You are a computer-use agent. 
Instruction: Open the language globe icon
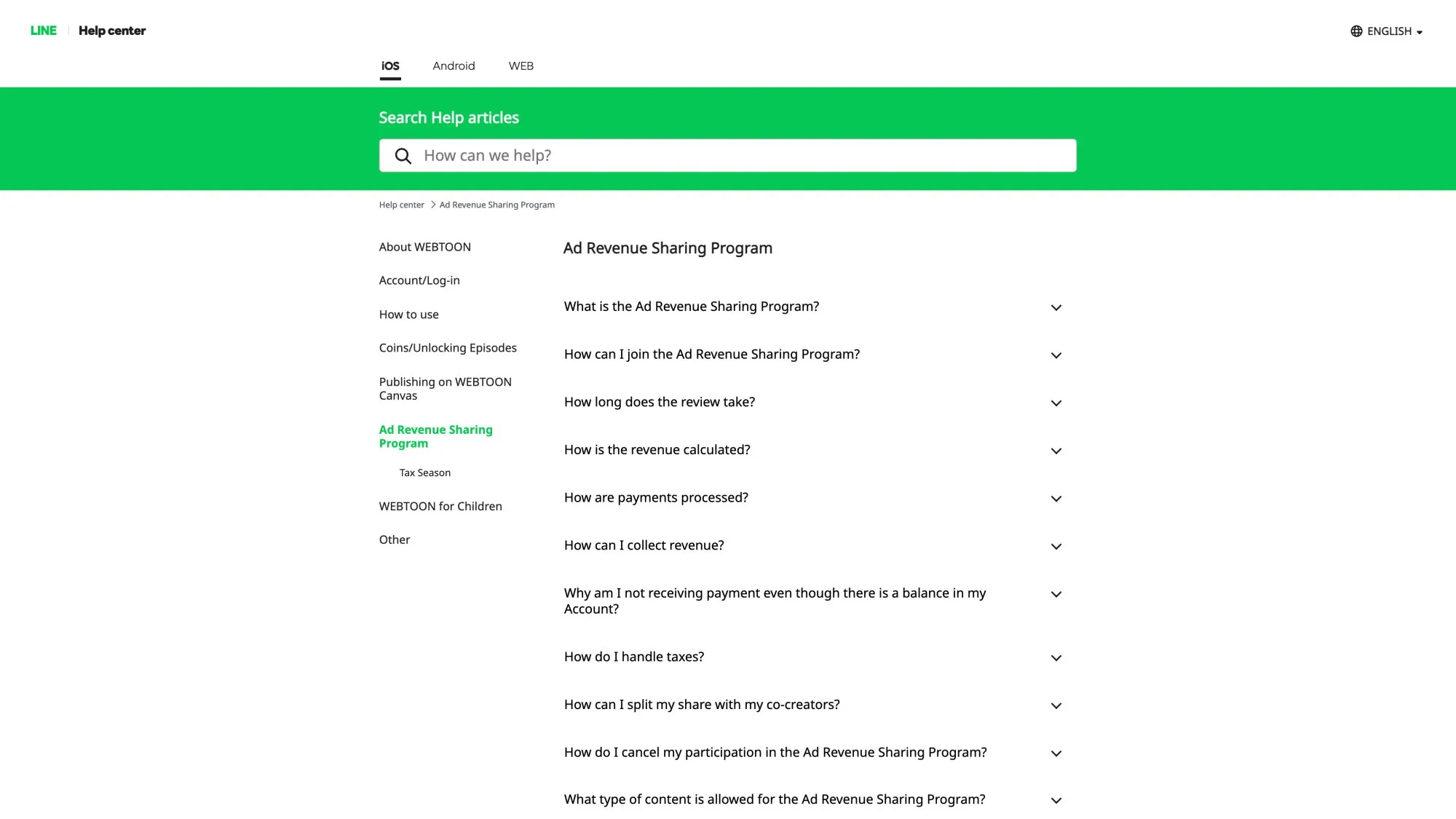point(1356,31)
